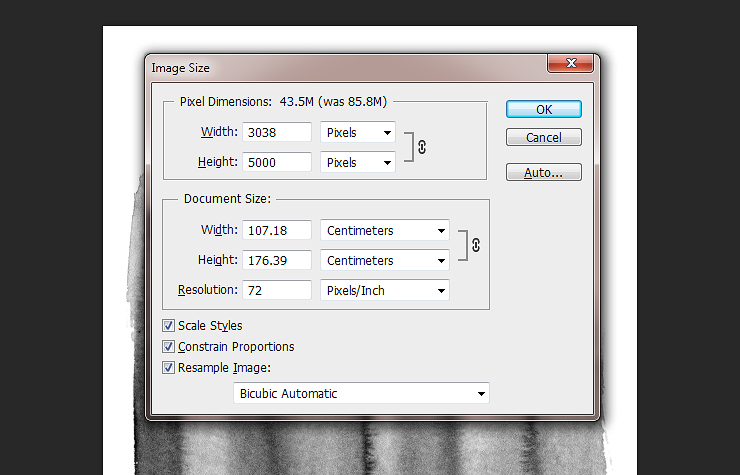This screenshot has height=475, width=740.
Task: Click the Image Size title text
Action: 180,68
